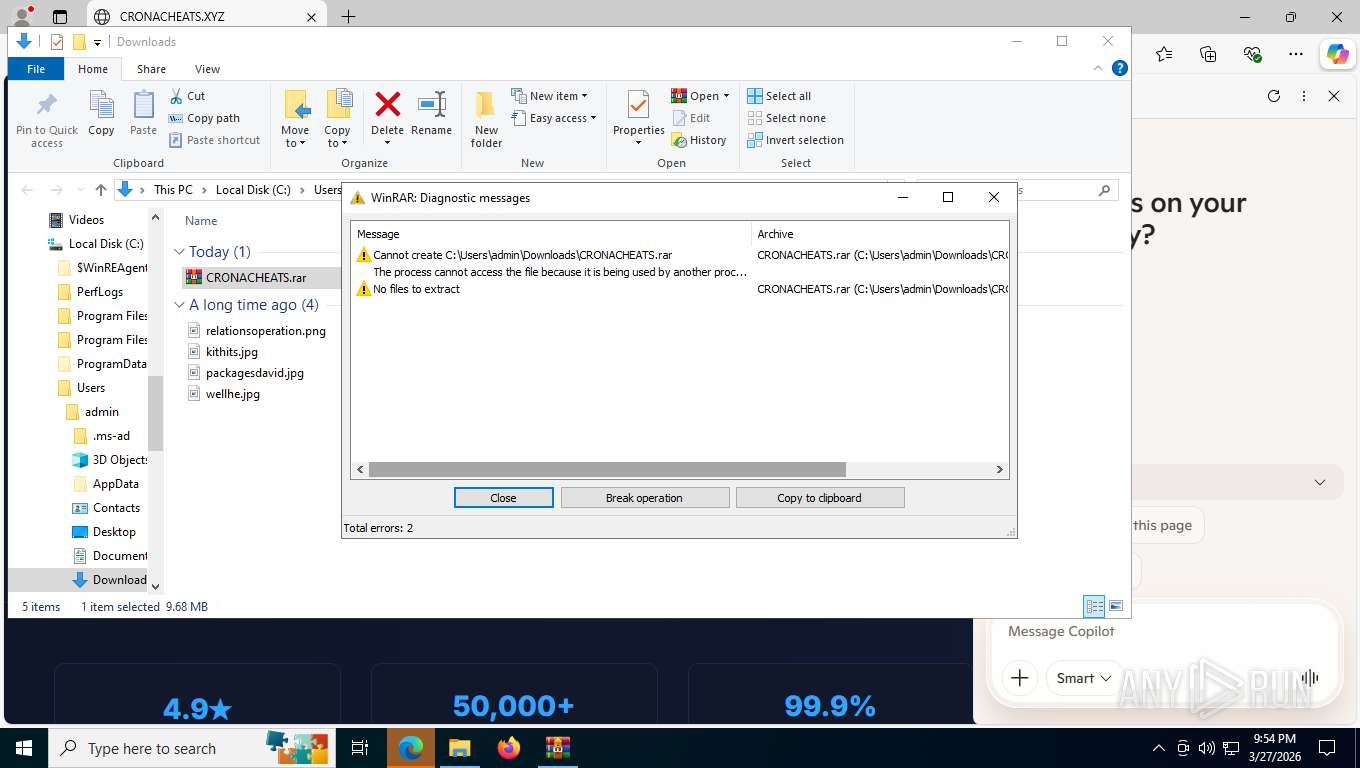Viewport: 1360px width, 768px height.
Task: Click Paste shortcut in ribbon
Action: click(x=214, y=140)
